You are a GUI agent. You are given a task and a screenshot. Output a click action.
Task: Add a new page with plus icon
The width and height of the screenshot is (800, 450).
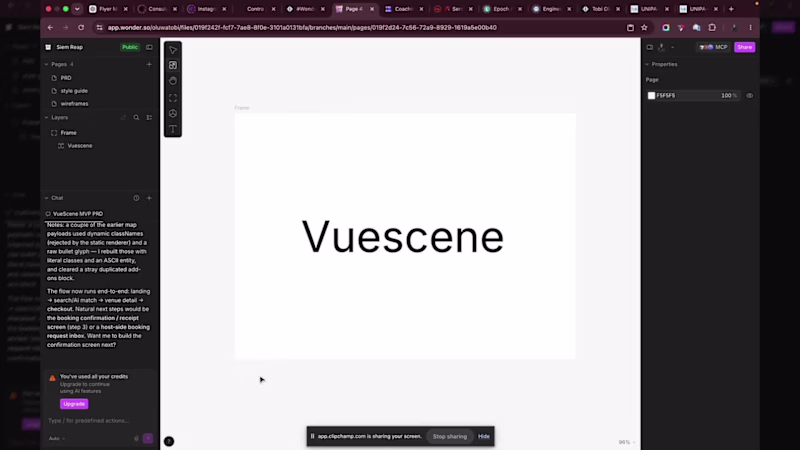click(x=149, y=64)
